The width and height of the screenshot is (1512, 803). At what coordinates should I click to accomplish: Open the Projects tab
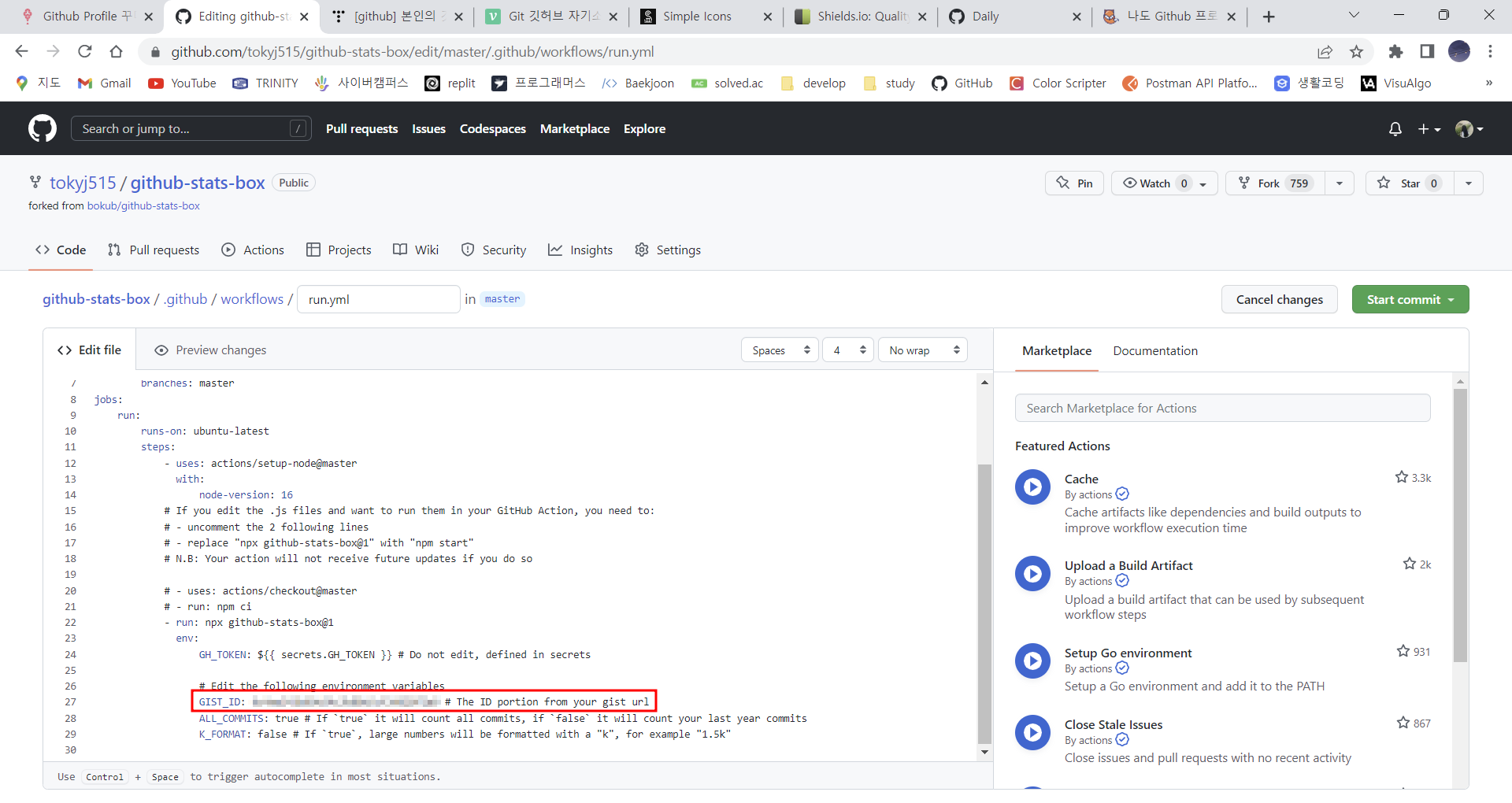(339, 250)
